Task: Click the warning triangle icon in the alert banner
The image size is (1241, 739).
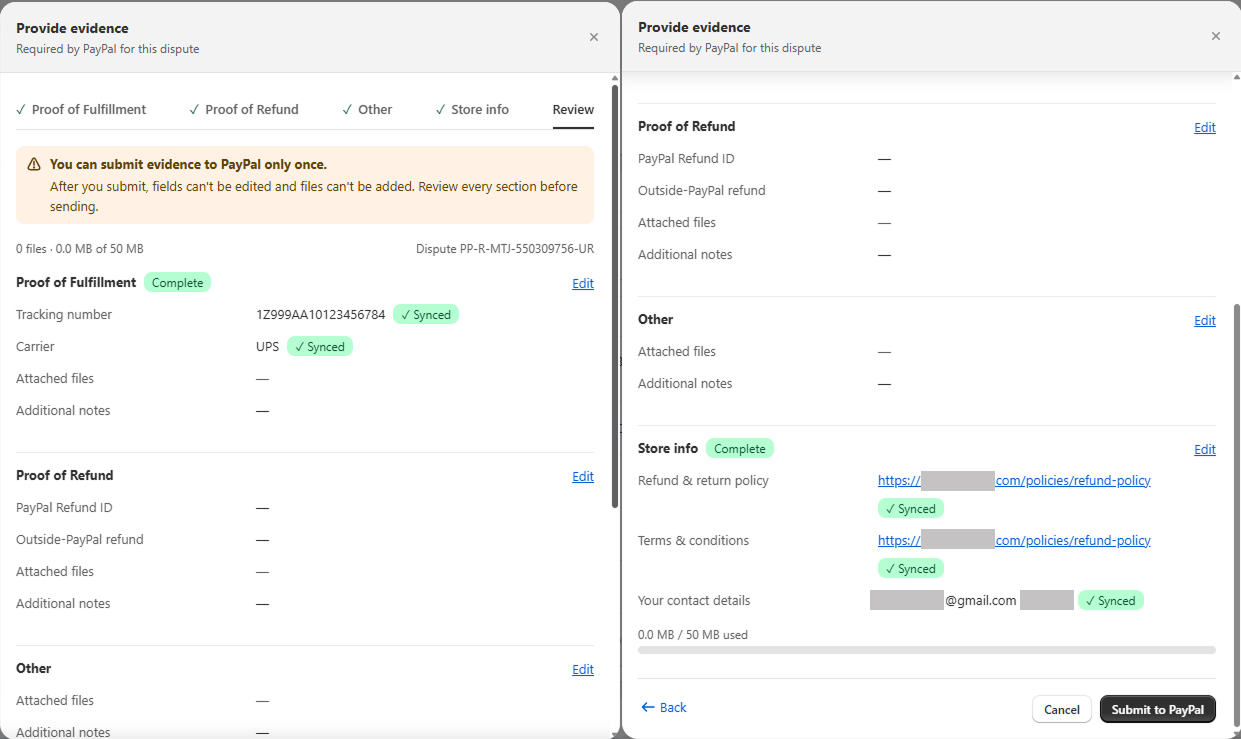Action: (34, 164)
